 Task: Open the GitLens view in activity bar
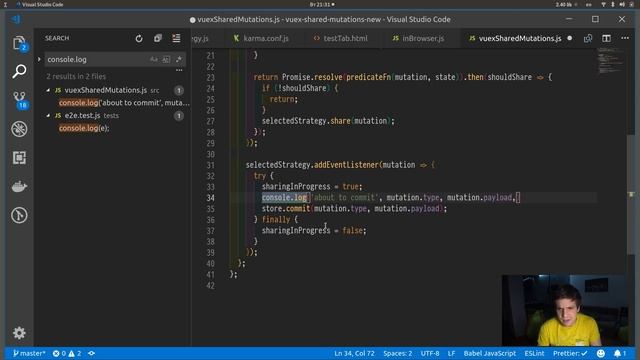(19, 215)
